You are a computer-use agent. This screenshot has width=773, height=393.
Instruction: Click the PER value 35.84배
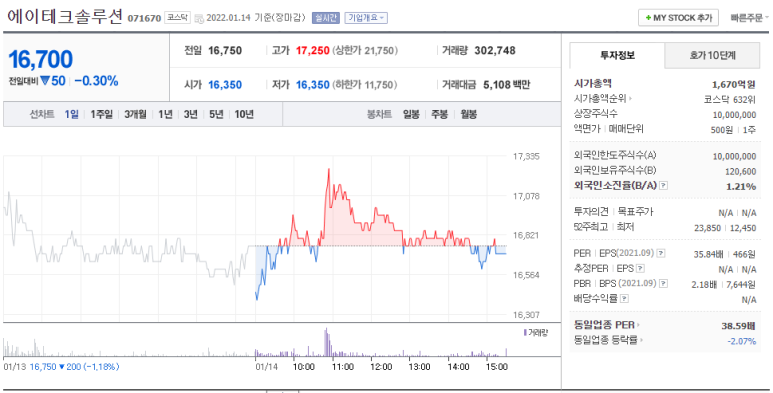[x=708, y=254]
